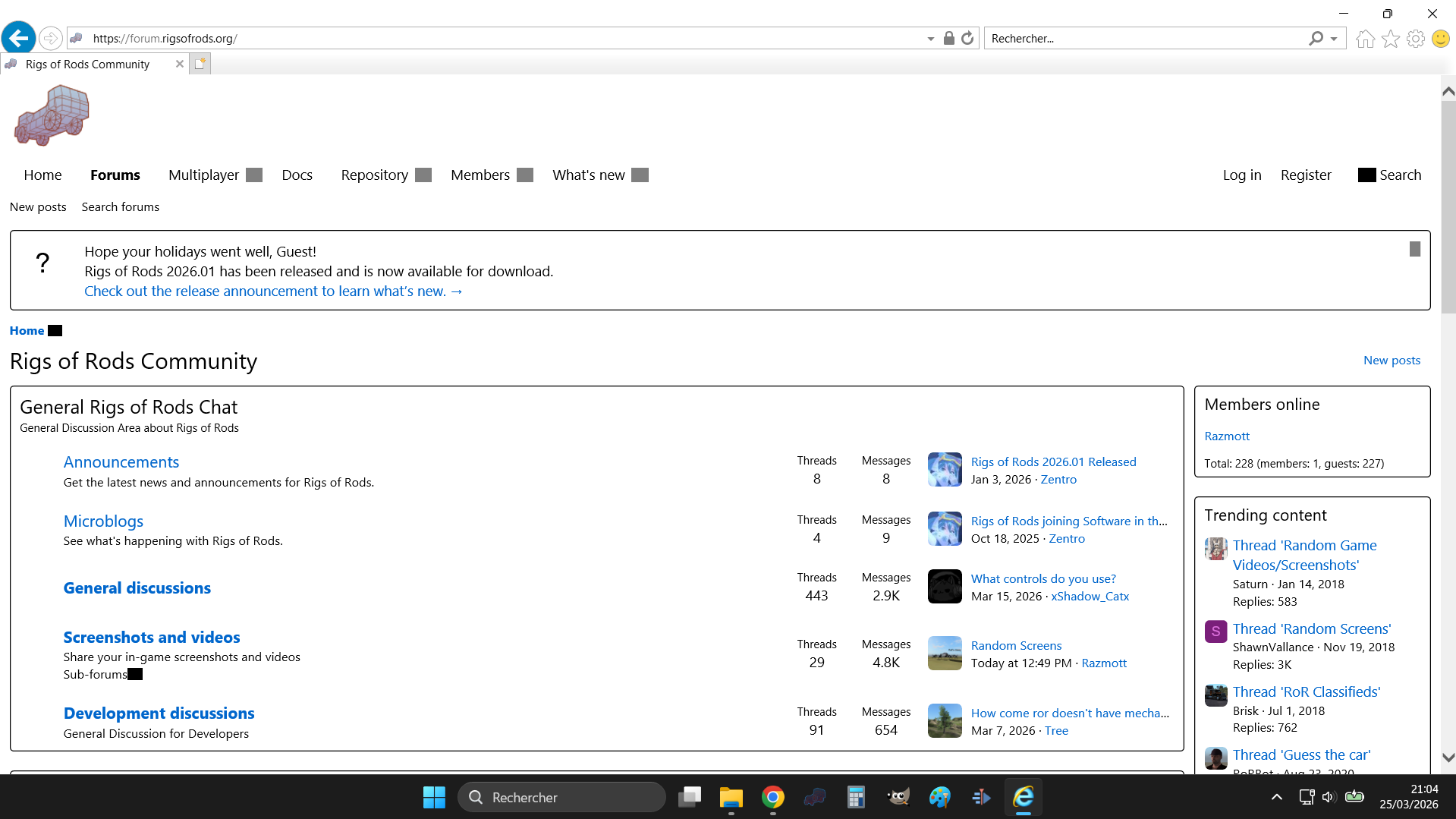Expand the Repository menu dropdown
This screenshot has width=1456, height=819.
click(423, 175)
